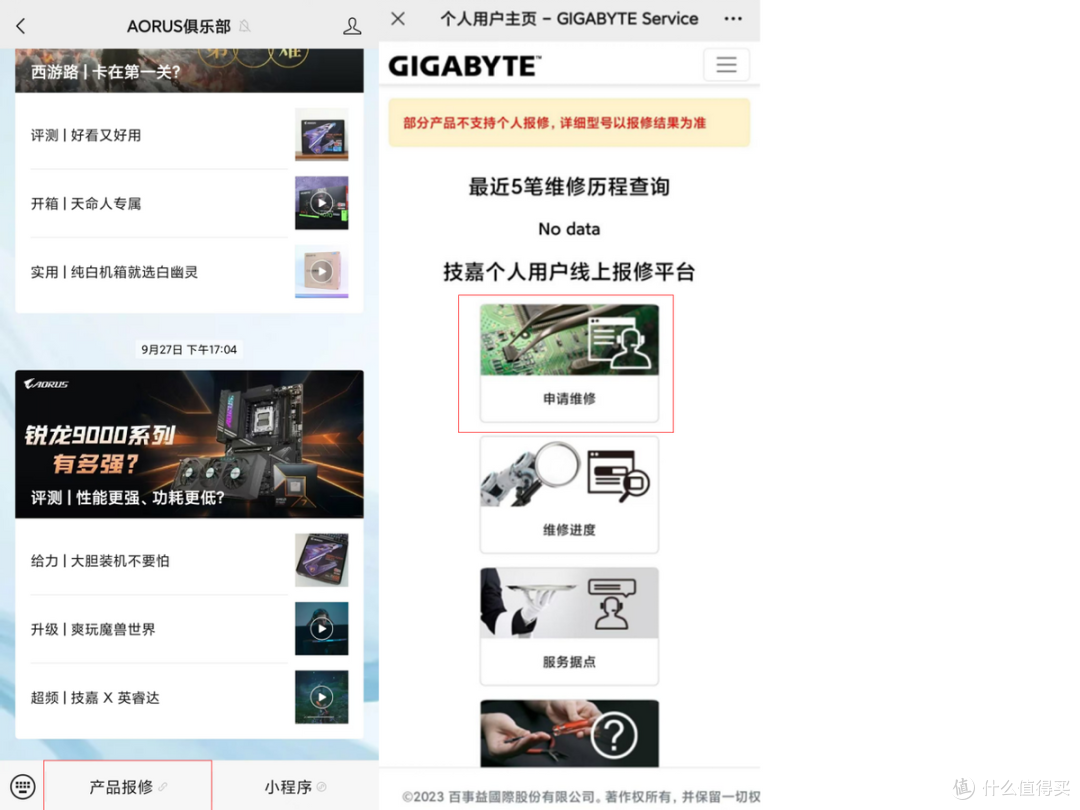Click the GIGABYTE logo

click(x=465, y=66)
